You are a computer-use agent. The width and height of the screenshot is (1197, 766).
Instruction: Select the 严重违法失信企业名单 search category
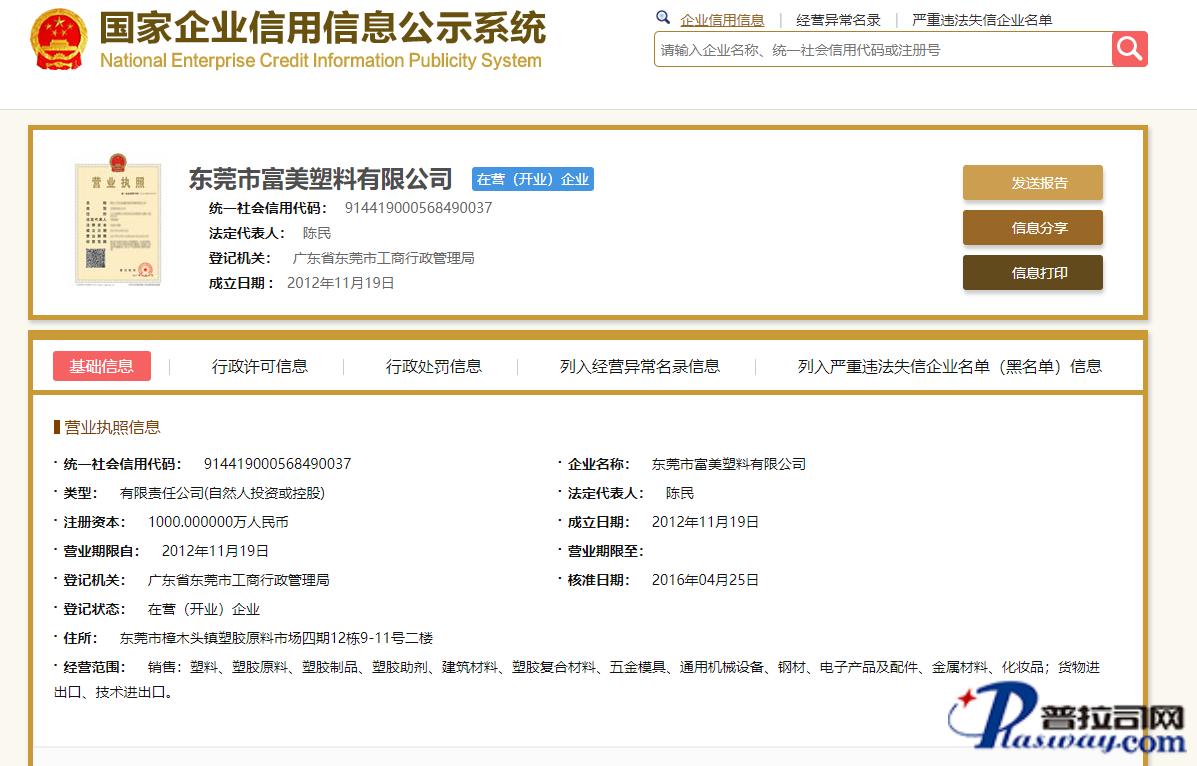point(982,20)
